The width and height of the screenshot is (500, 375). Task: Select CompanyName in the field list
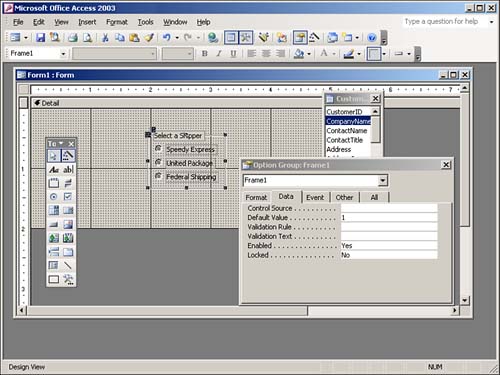pyautogui.click(x=348, y=121)
